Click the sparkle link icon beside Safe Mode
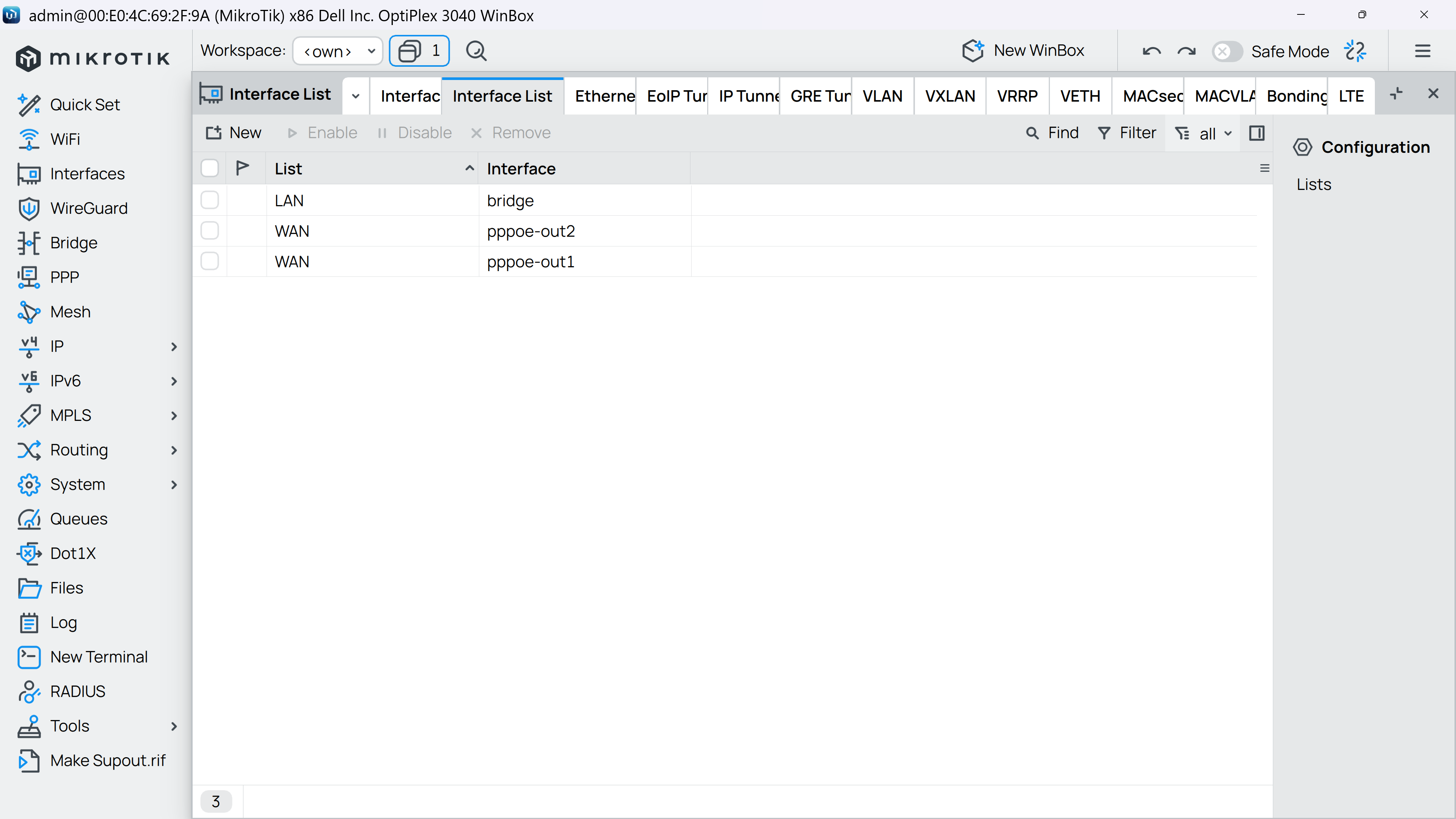Screen dimensions: 1456x819 coord(1355,51)
